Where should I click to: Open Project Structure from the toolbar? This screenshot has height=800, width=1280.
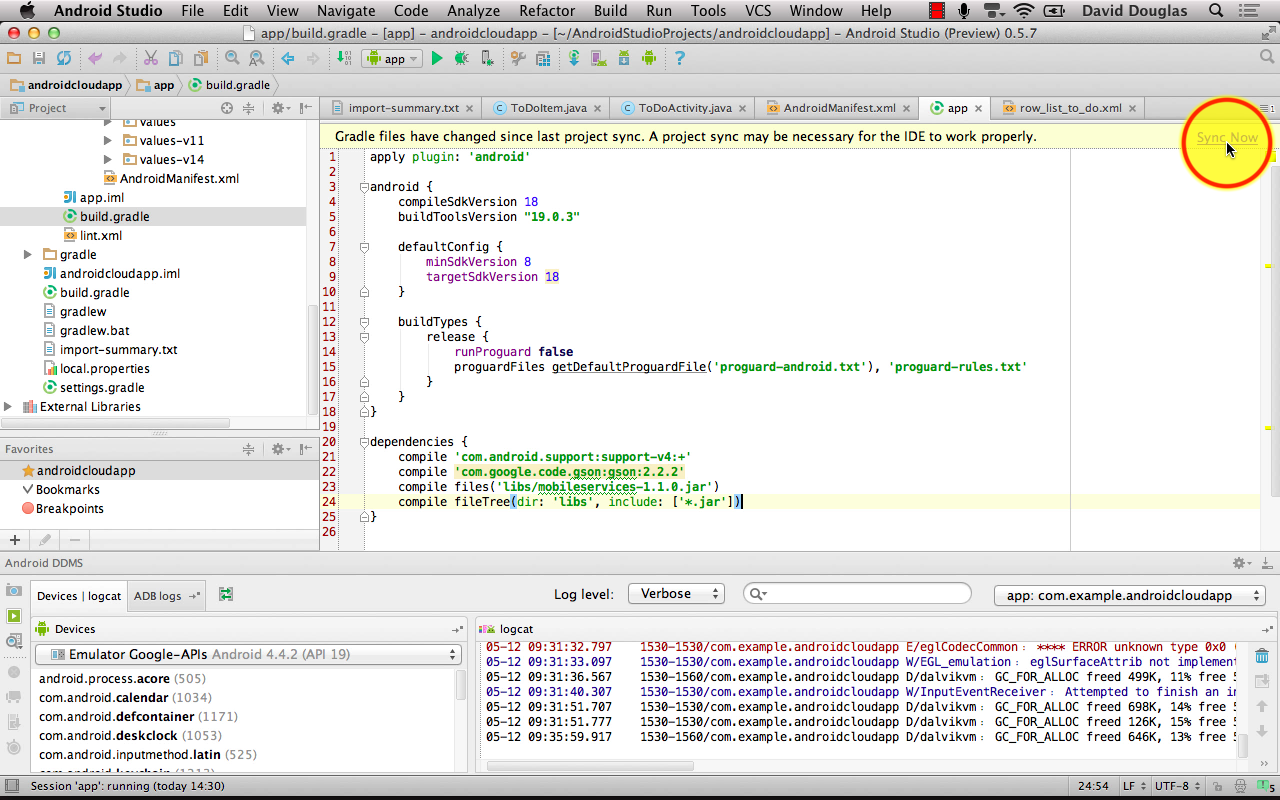coord(542,59)
